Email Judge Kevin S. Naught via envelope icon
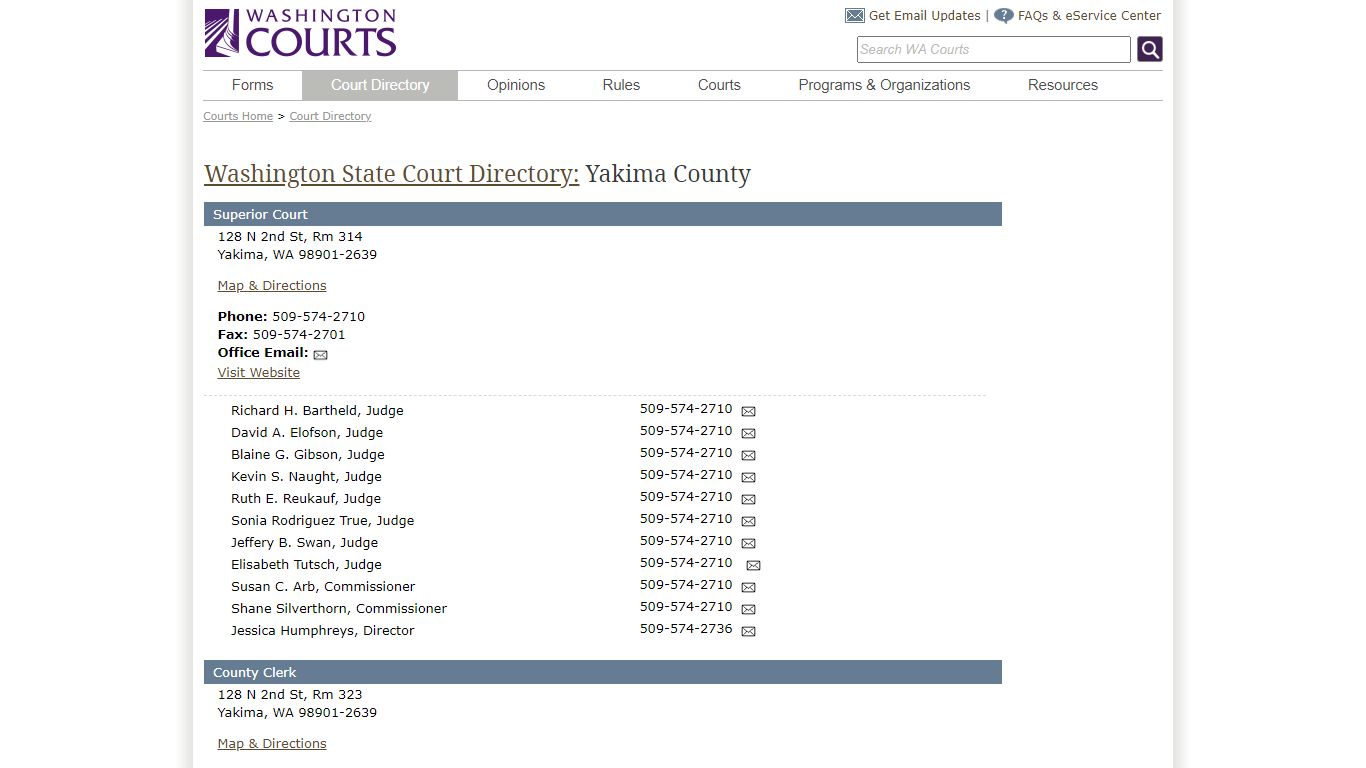Image resolution: width=1366 pixels, height=768 pixels. coord(748,477)
